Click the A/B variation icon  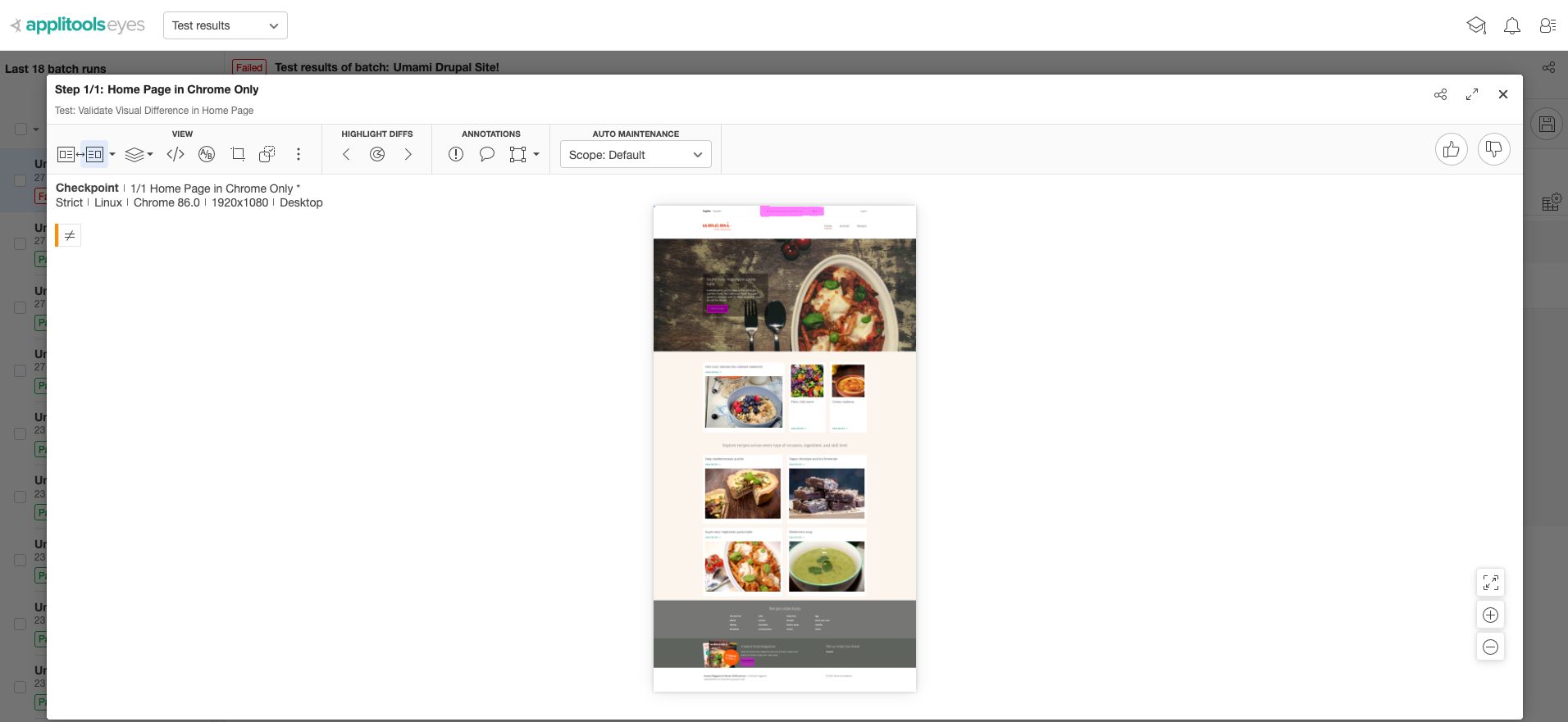tap(207, 154)
